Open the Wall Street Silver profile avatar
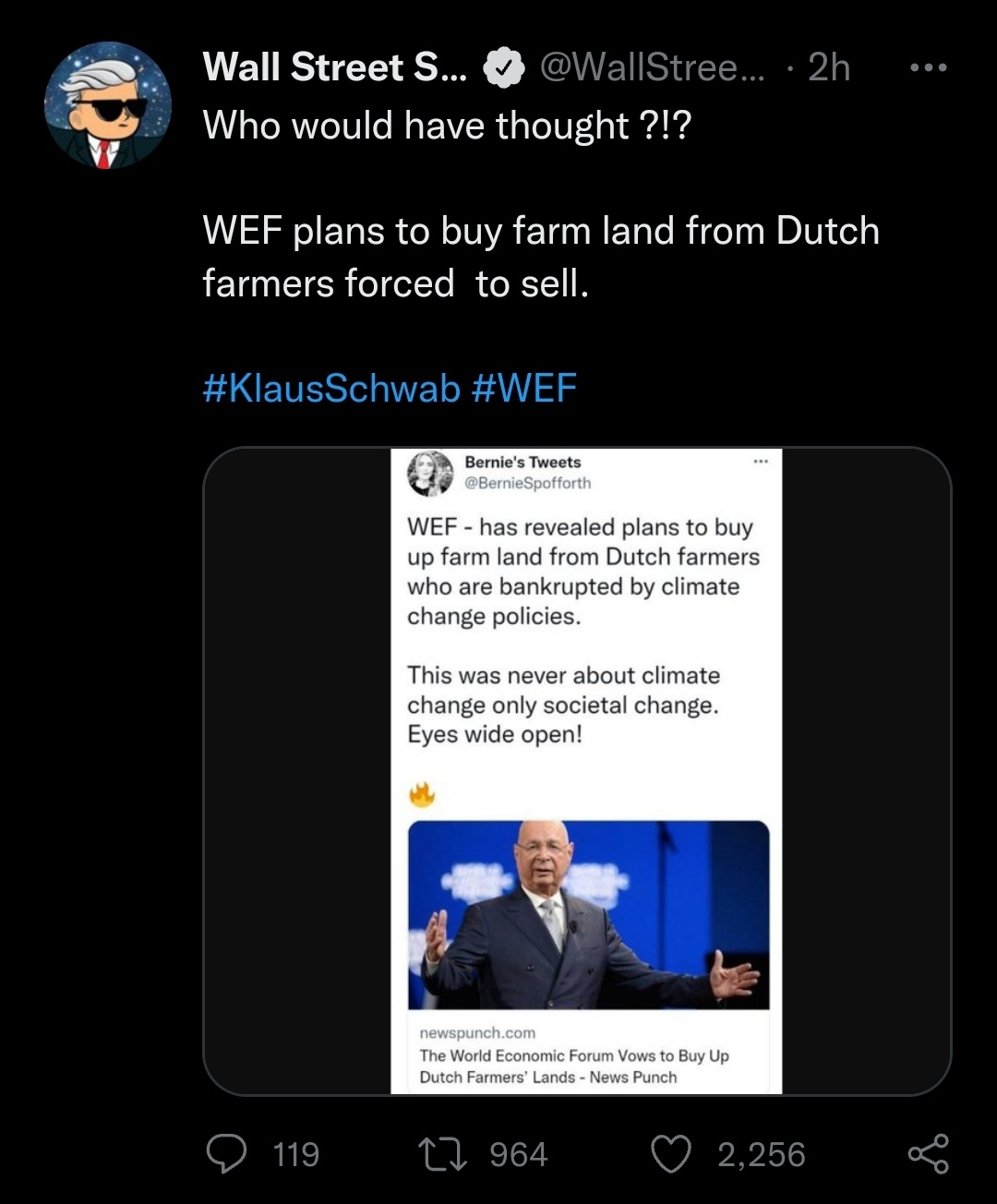Screen dimensions: 997x1204 tap(108, 105)
